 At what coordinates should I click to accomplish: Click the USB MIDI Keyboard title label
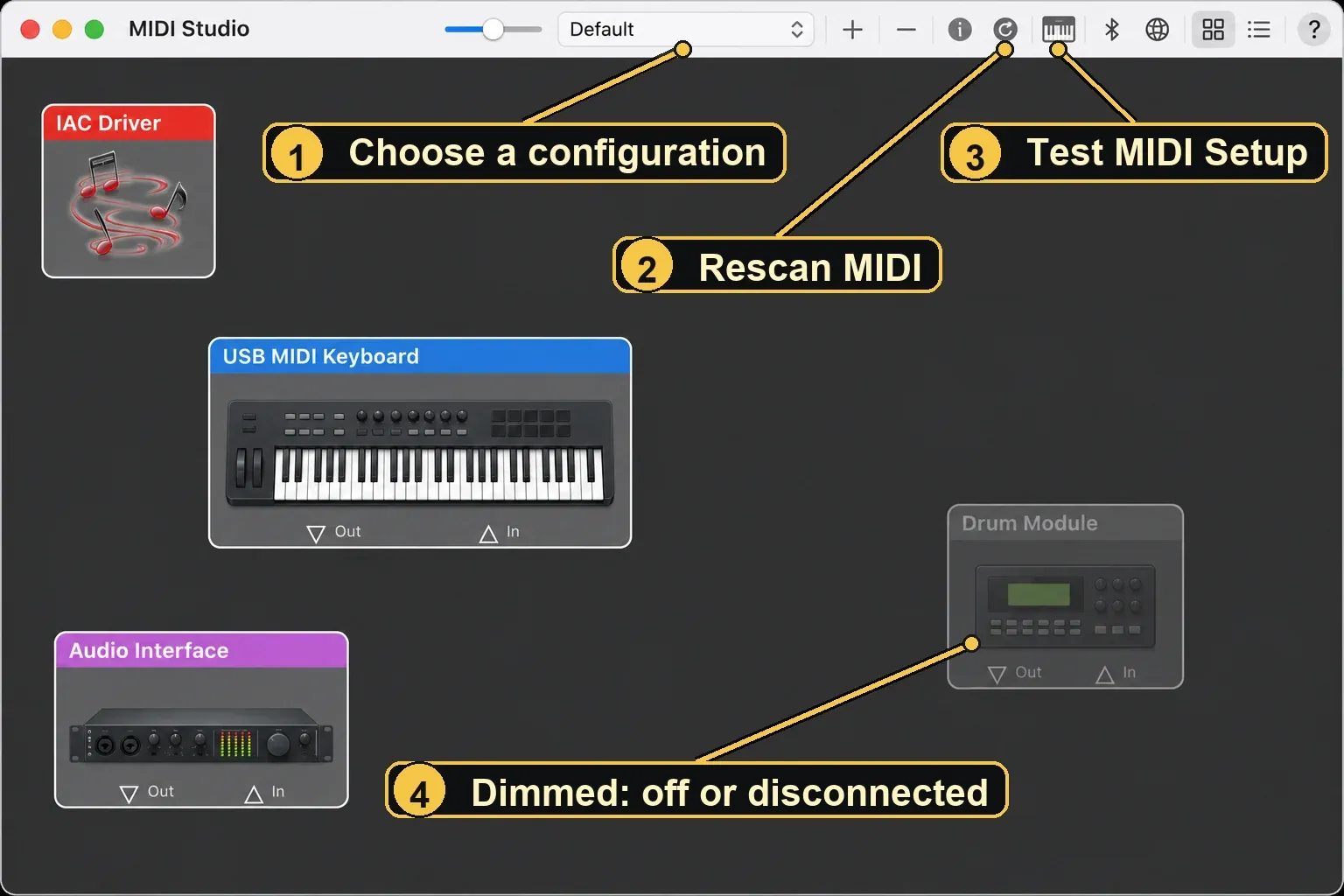(x=321, y=356)
